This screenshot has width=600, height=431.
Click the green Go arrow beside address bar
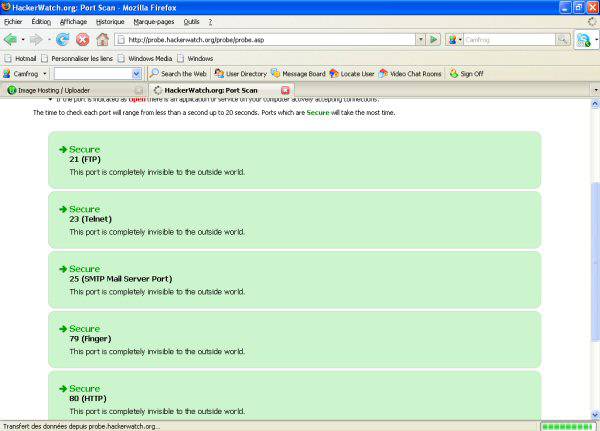click(434, 39)
